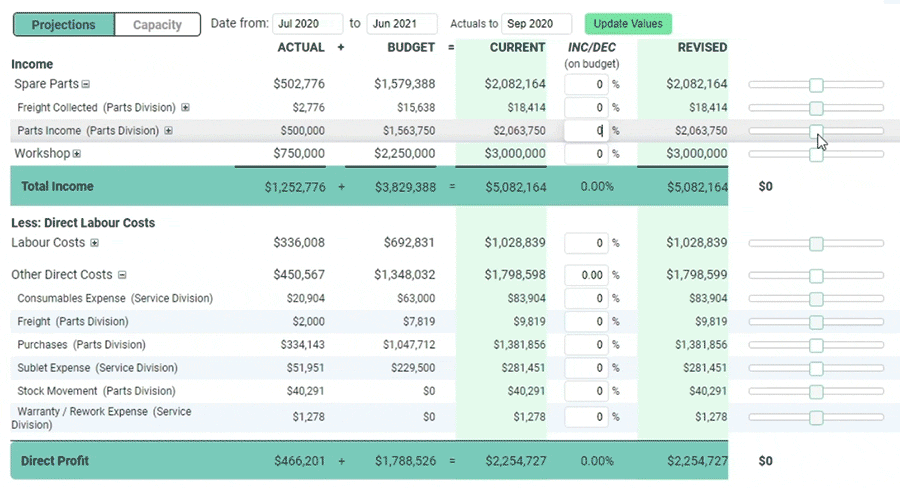Click the BUDGET column header
Screen dimensions: 900x488
pyautogui.click(x=411, y=47)
